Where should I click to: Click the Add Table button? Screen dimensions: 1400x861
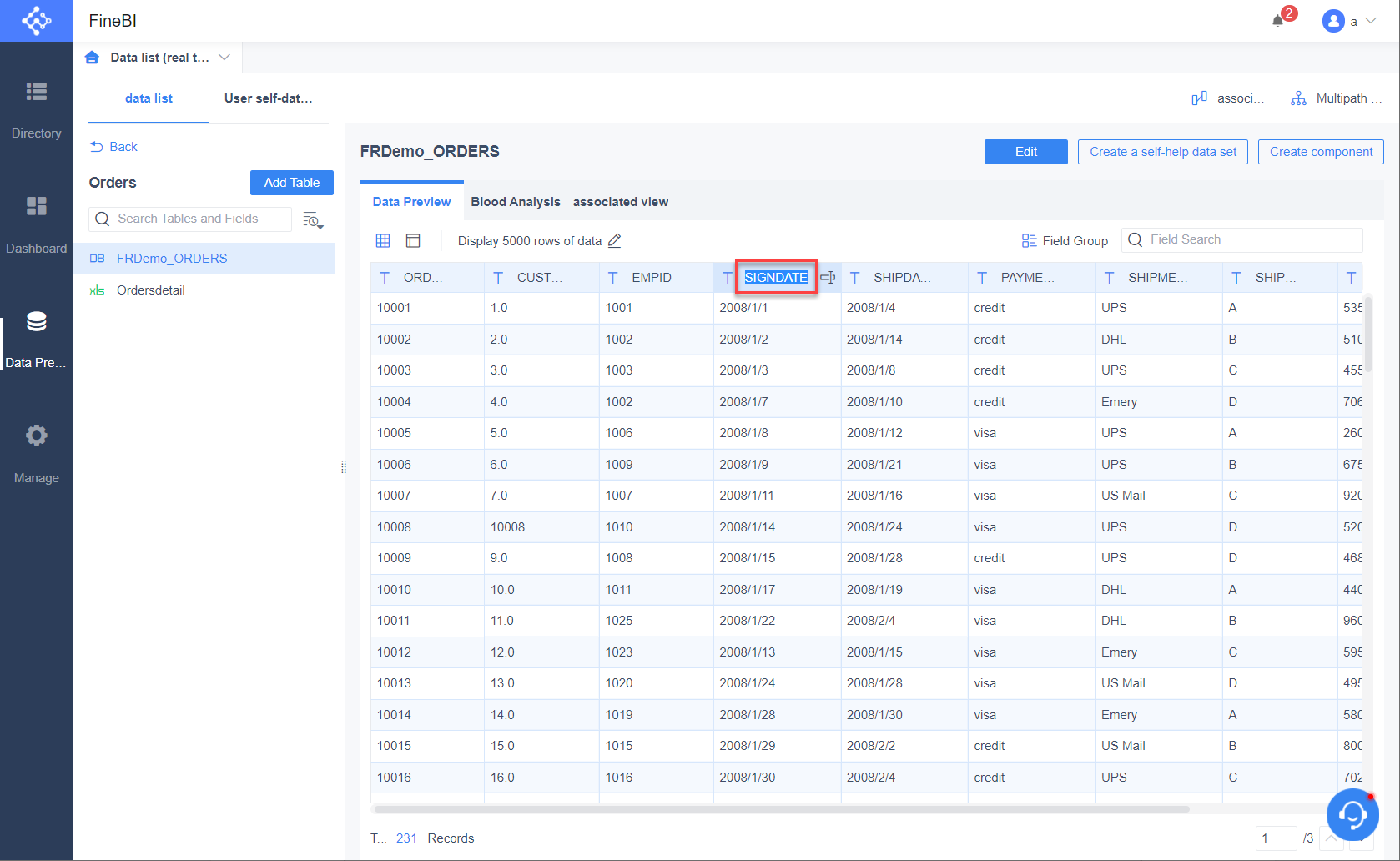tap(292, 183)
